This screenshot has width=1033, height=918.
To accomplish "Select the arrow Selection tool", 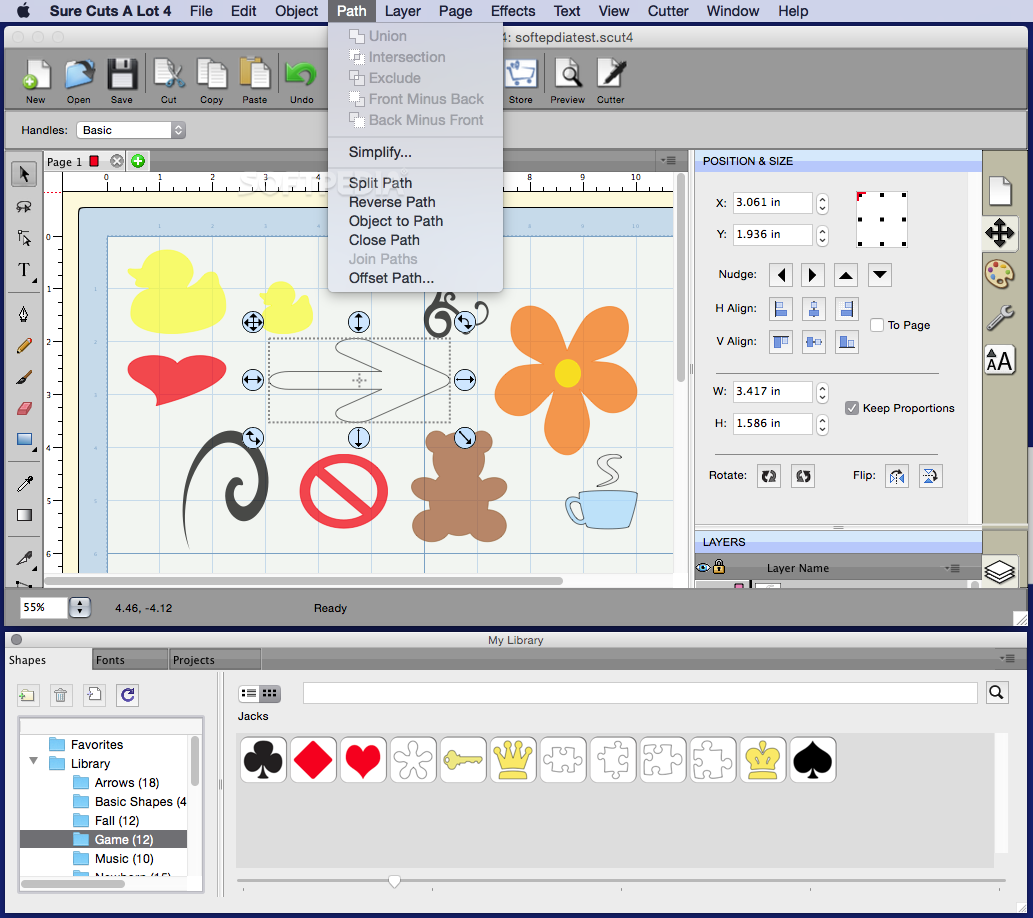I will click(24, 174).
